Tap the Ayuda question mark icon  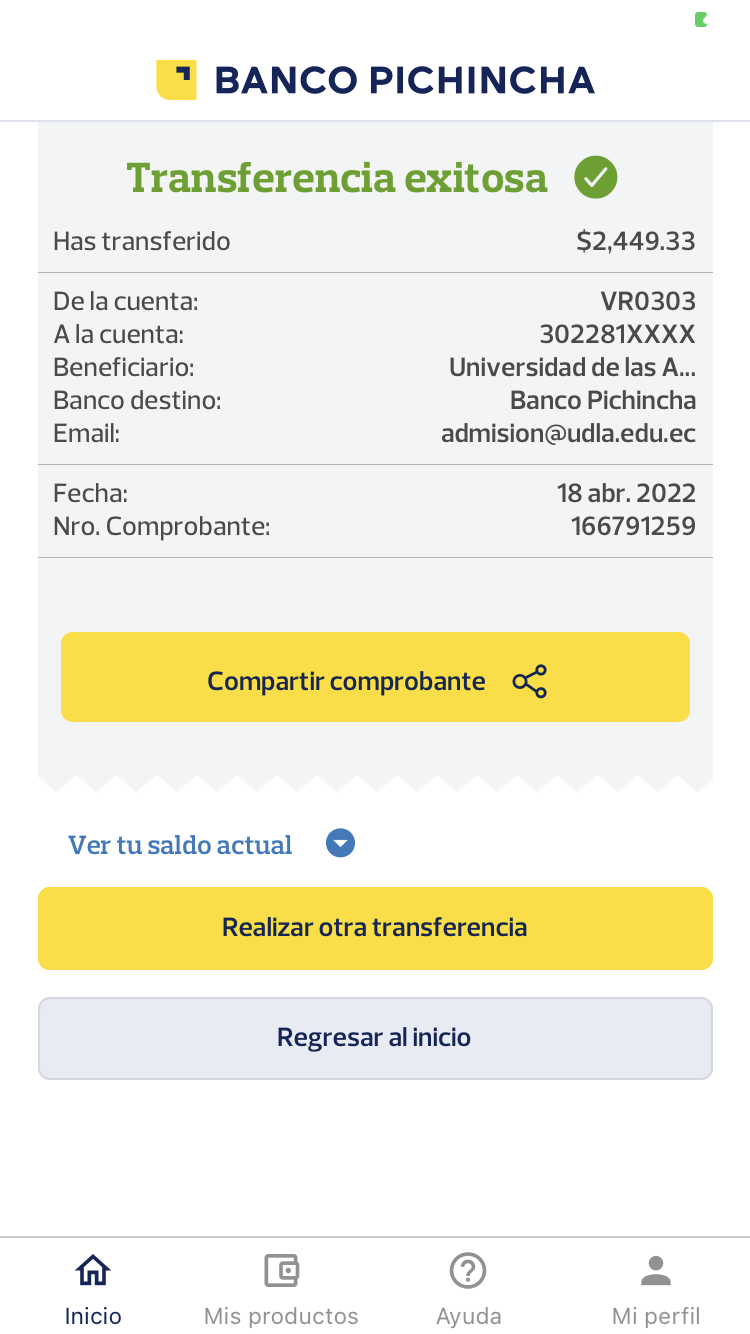coord(468,1271)
